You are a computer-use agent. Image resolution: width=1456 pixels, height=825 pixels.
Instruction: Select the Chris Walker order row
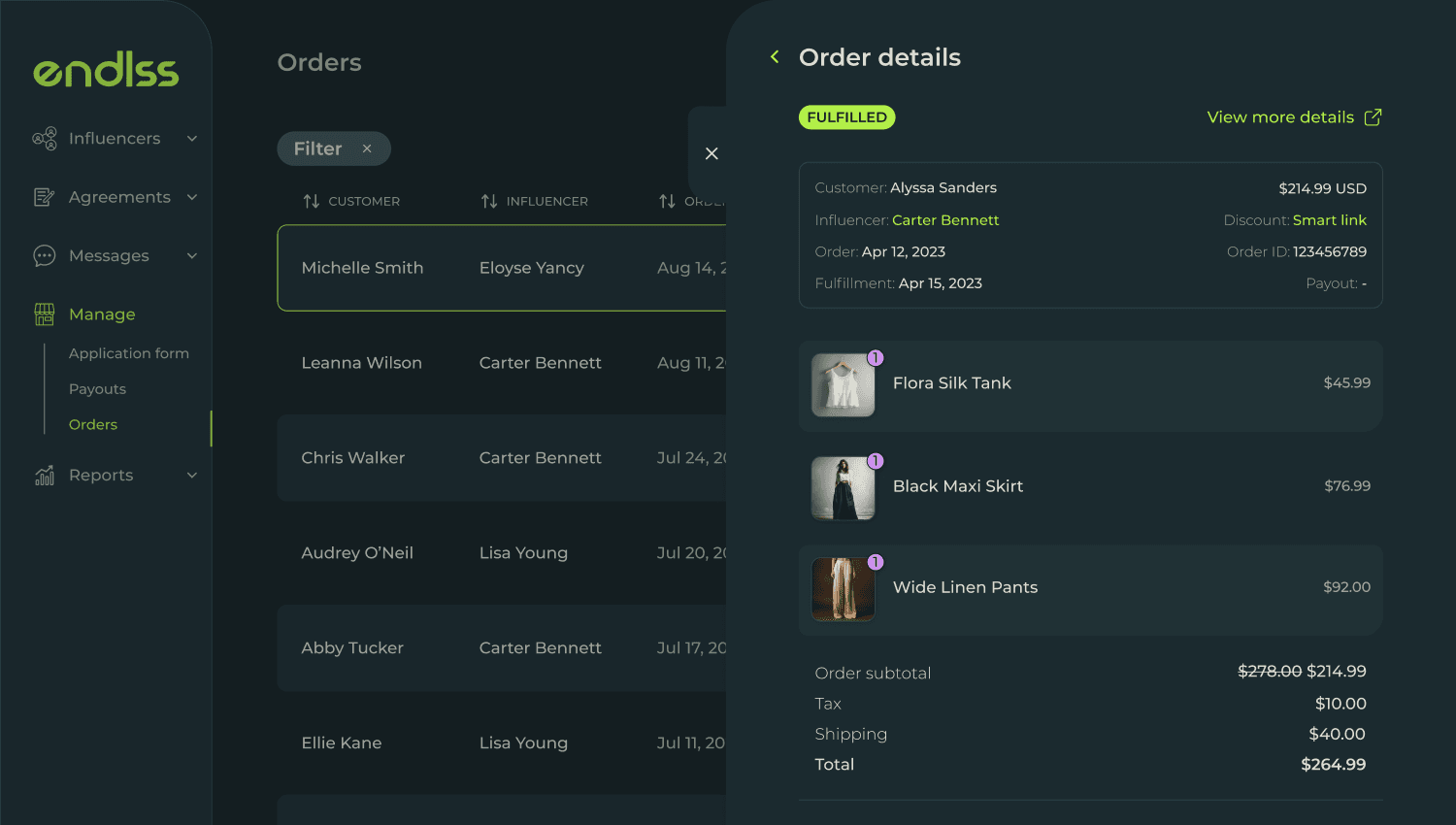point(502,458)
